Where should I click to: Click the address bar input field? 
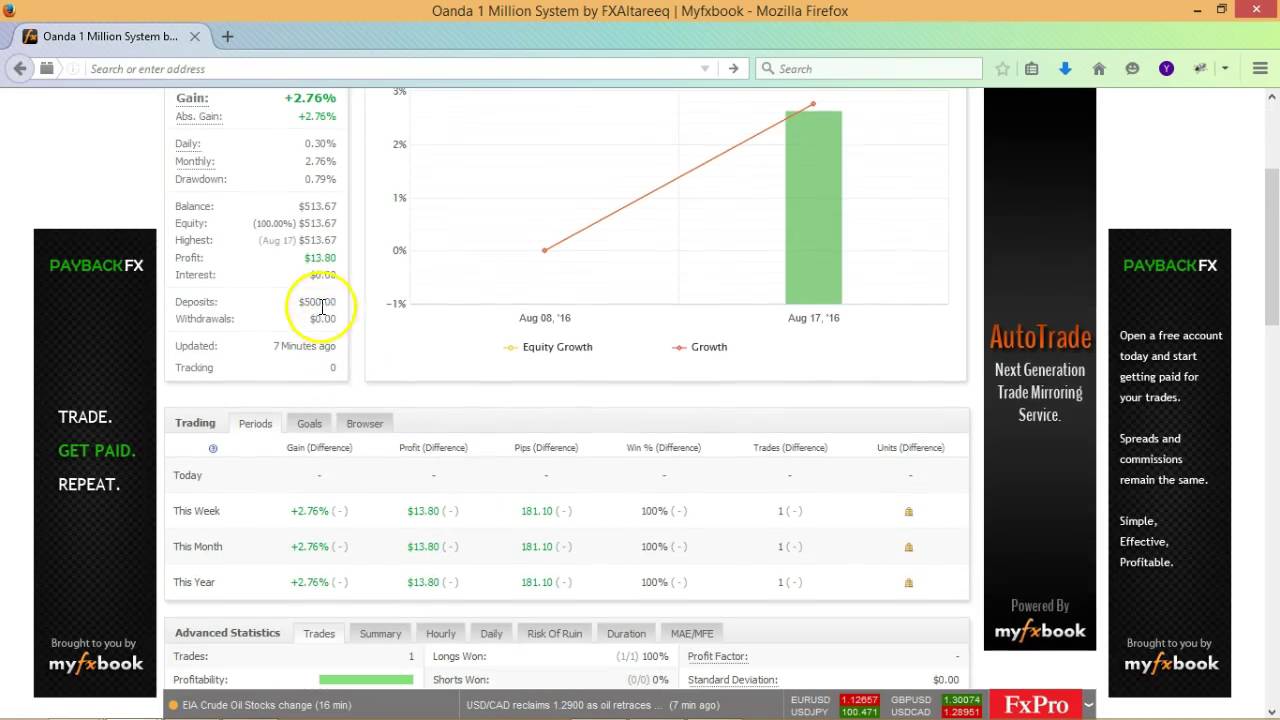390,69
